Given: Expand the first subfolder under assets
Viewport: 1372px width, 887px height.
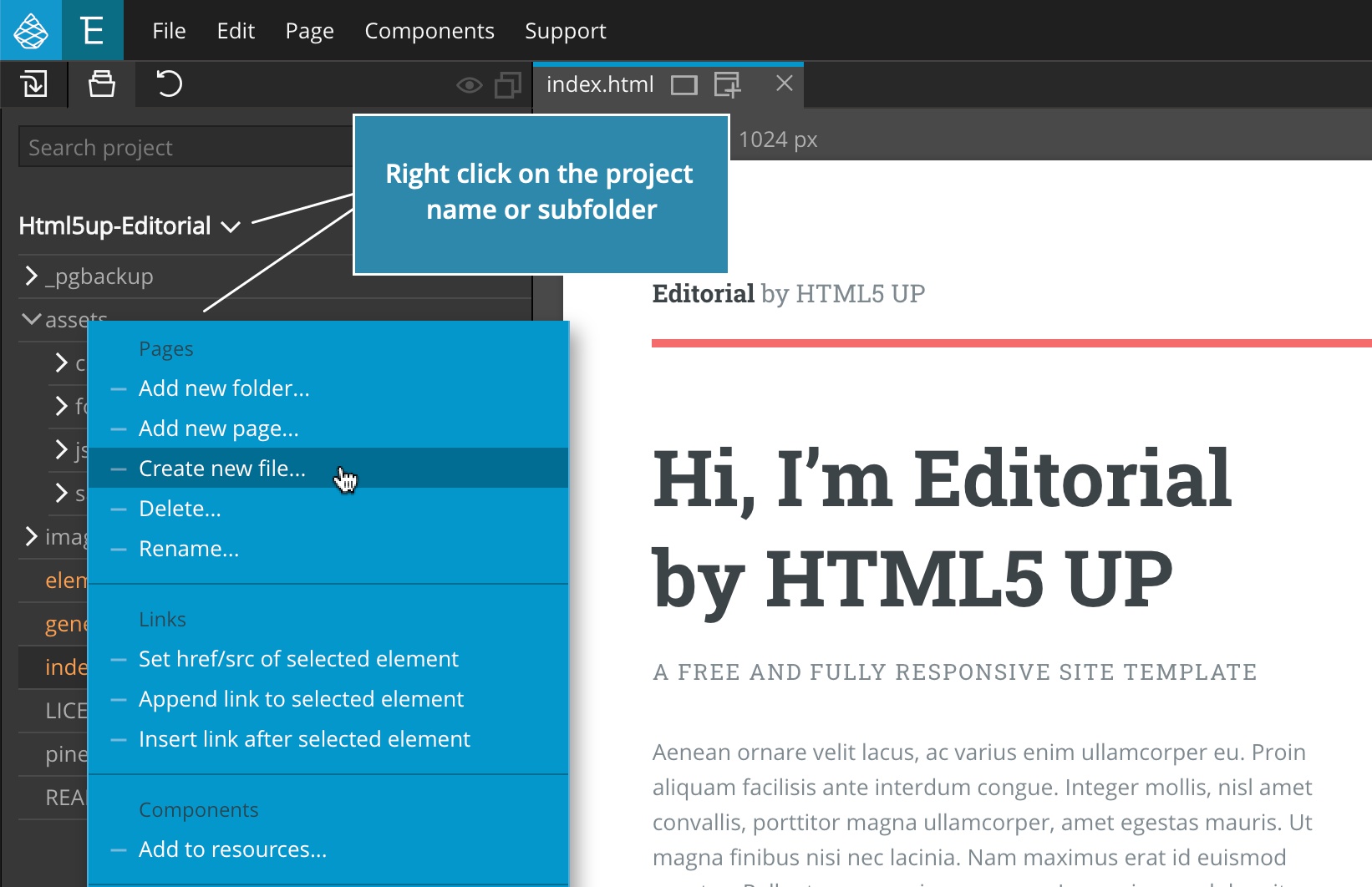Looking at the screenshot, I should 61,362.
